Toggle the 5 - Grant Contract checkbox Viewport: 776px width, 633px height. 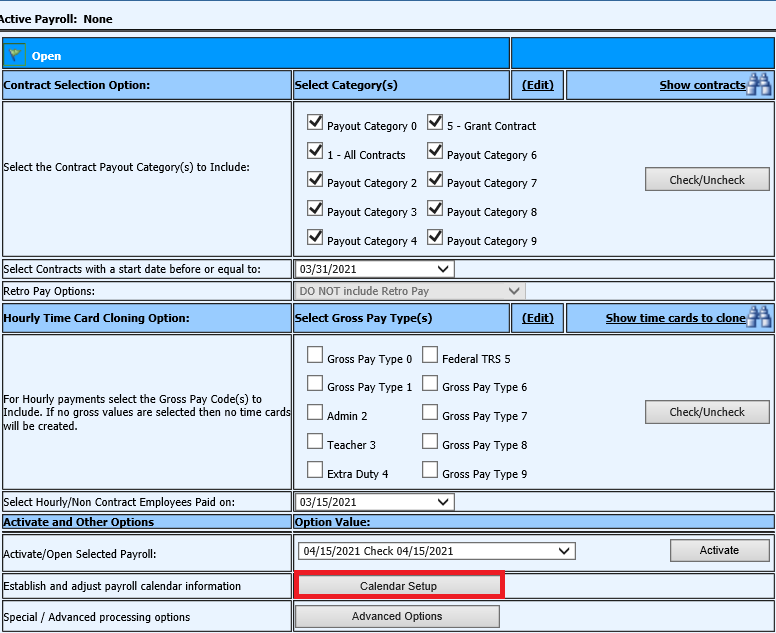click(435, 123)
